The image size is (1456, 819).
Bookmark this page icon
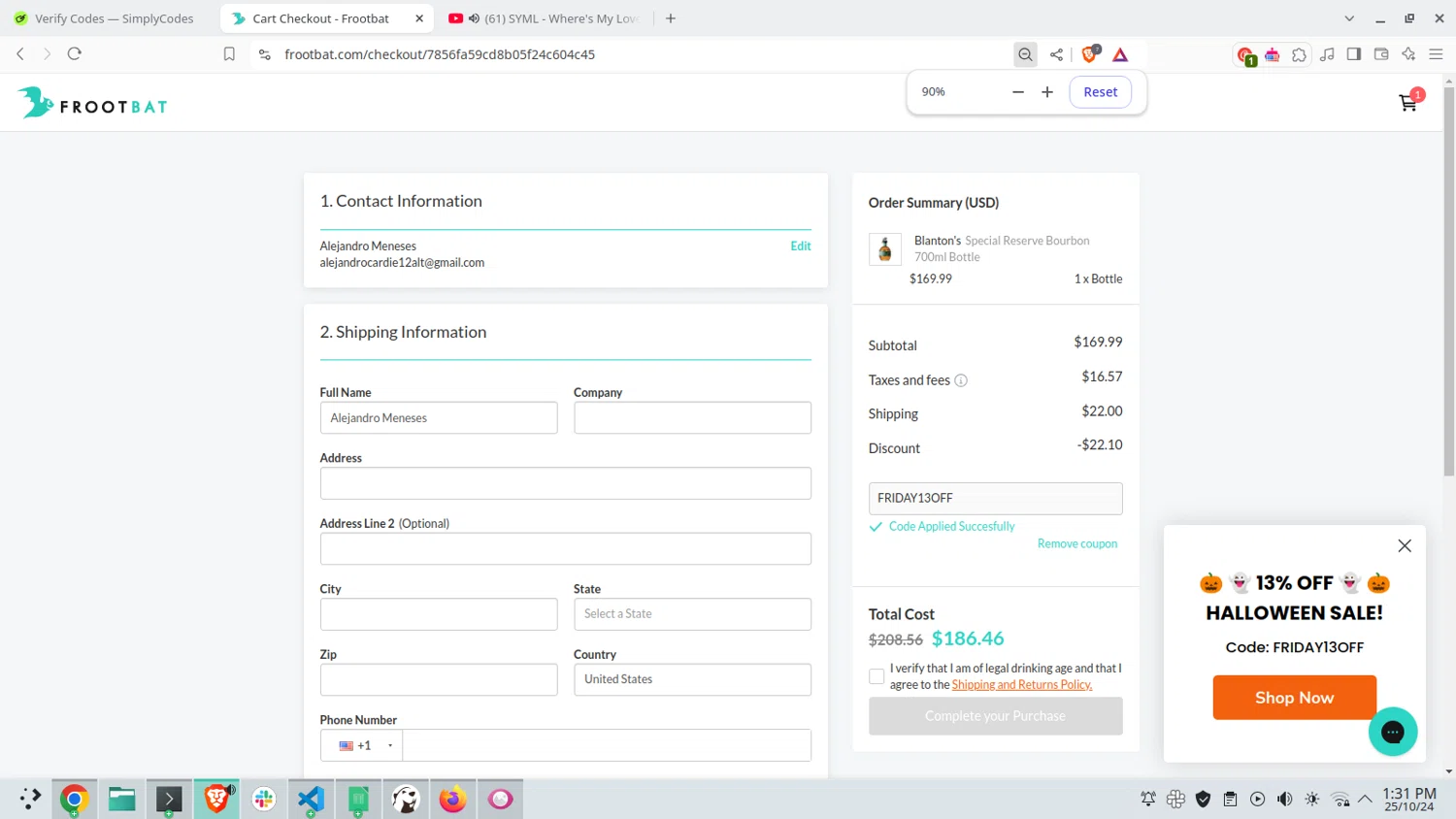coord(229,54)
